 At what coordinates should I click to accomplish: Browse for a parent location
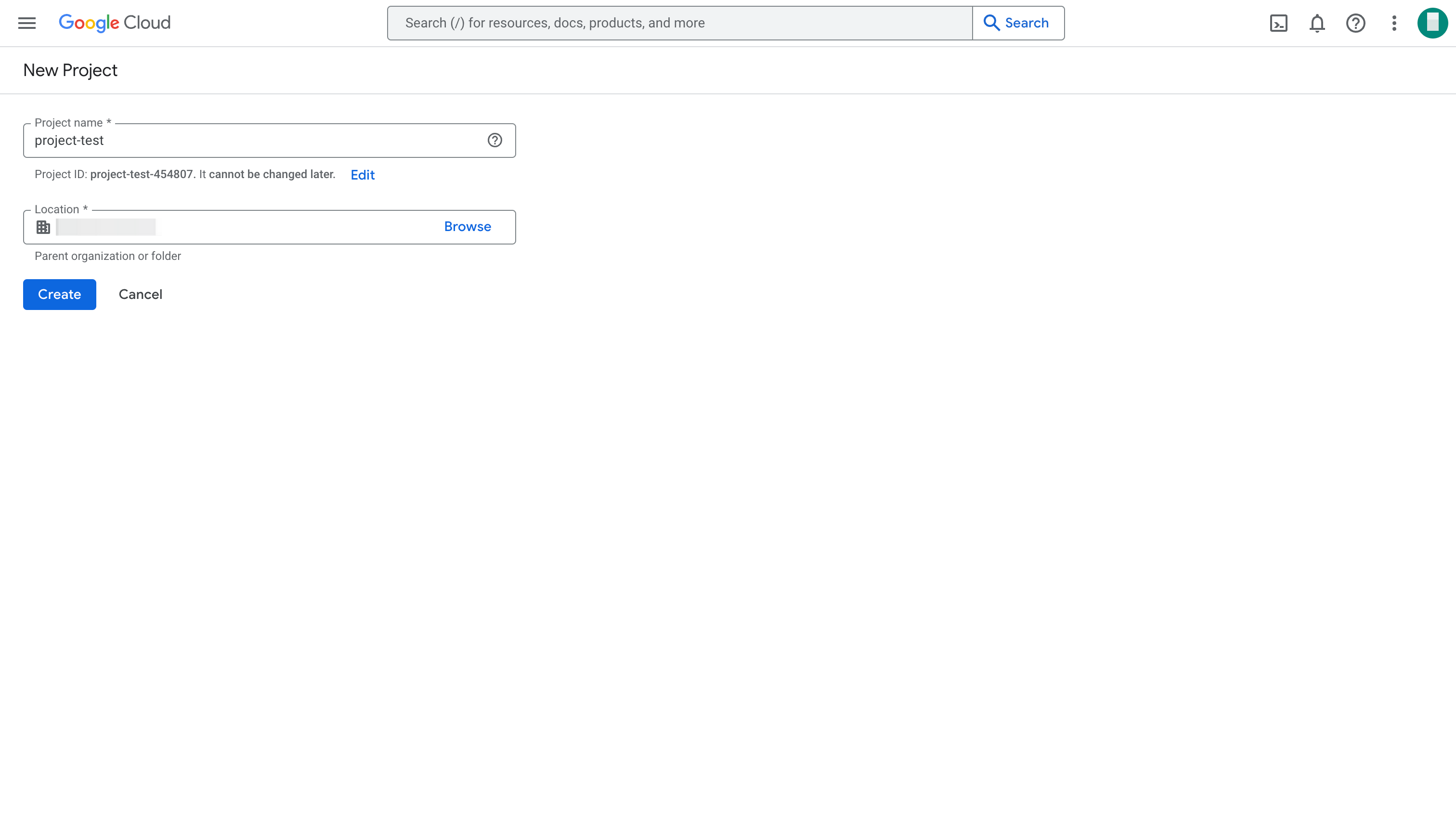pos(468,227)
